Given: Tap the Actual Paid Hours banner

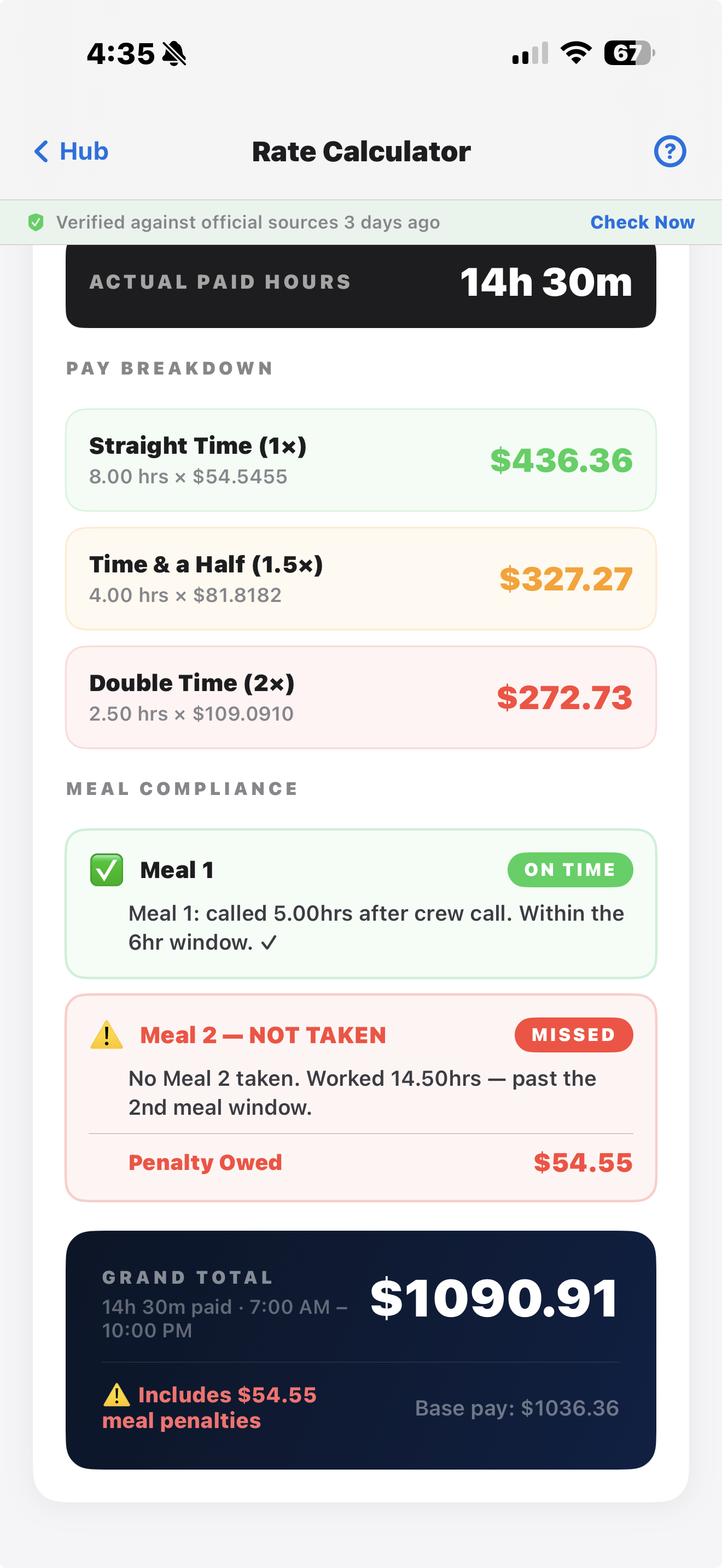Looking at the screenshot, I should pos(361,284).
